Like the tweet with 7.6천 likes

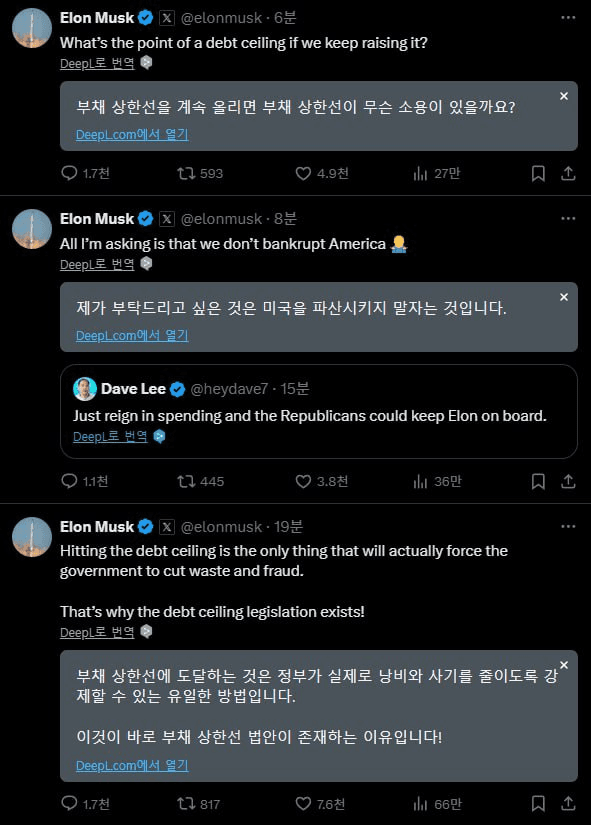click(x=320, y=804)
